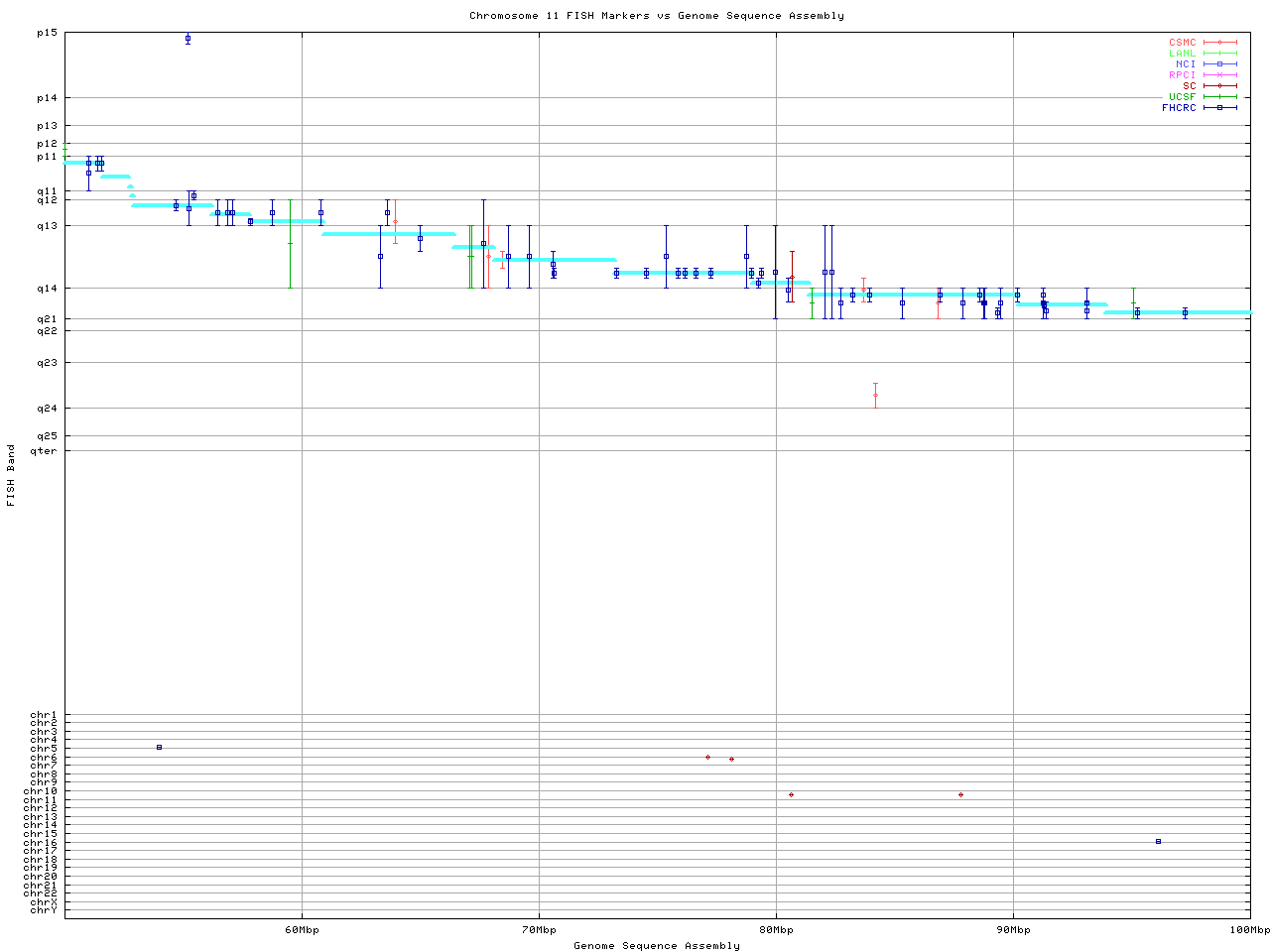The width and height of the screenshot is (1270, 952).
Task: Click the blue marker on chr5 row
Action: (159, 747)
